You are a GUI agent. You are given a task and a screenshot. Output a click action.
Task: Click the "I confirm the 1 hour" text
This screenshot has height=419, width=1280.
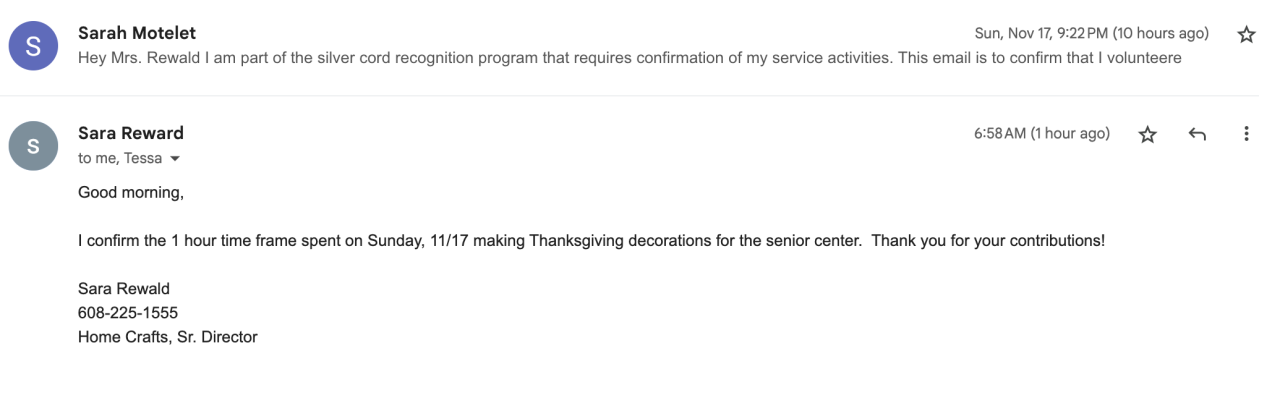tap(148, 241)
